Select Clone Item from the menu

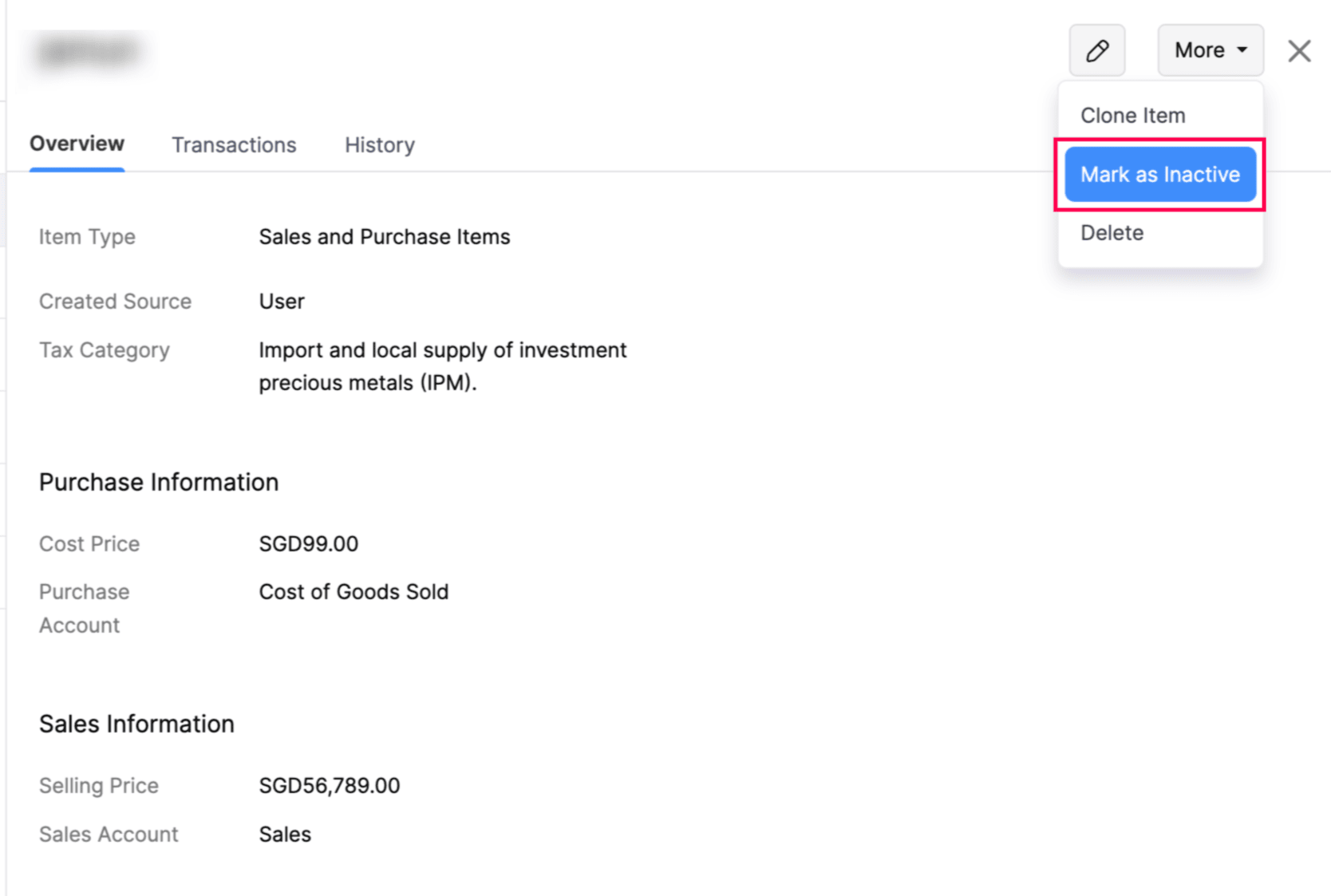point(1132,116)
